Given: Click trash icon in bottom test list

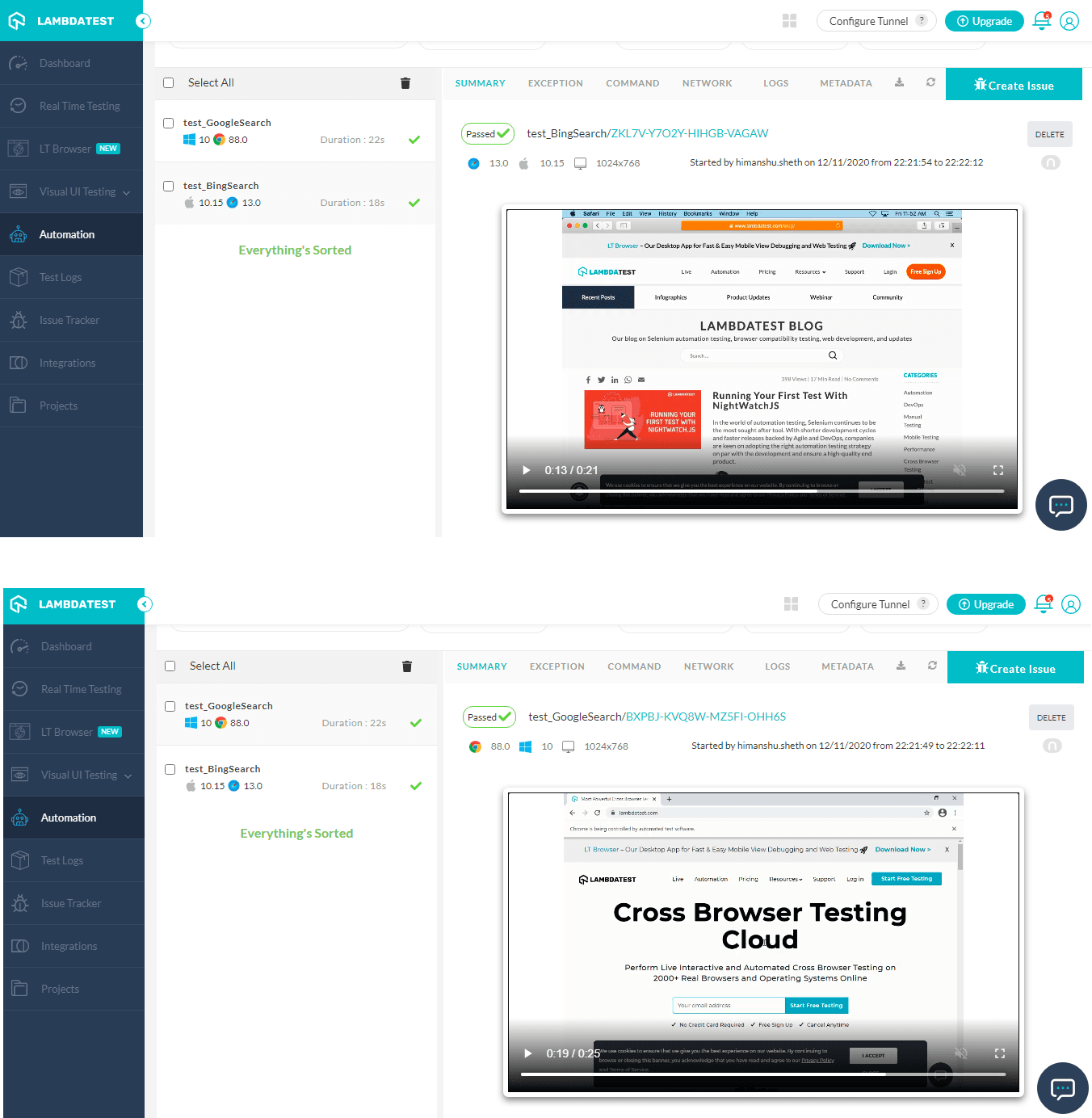Looking at the screenshot, I should [x=407, y=666].
